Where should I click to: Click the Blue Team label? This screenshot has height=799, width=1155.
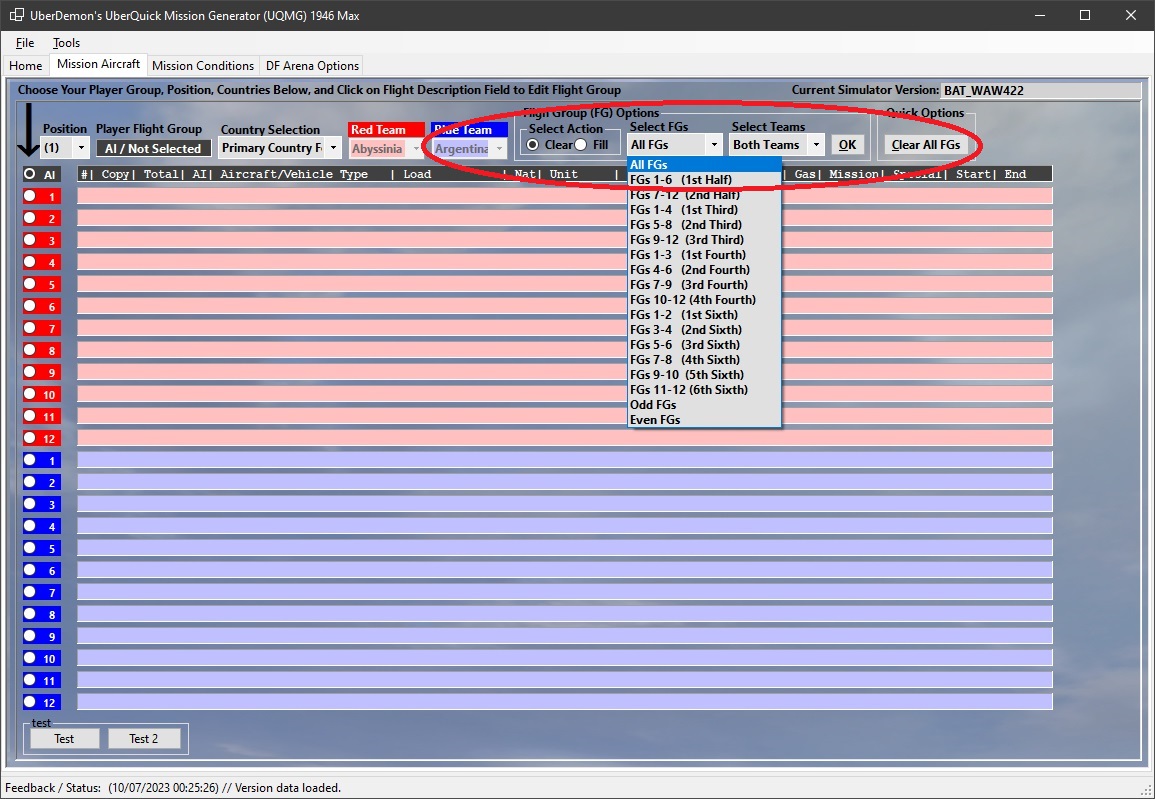[469, 130]
